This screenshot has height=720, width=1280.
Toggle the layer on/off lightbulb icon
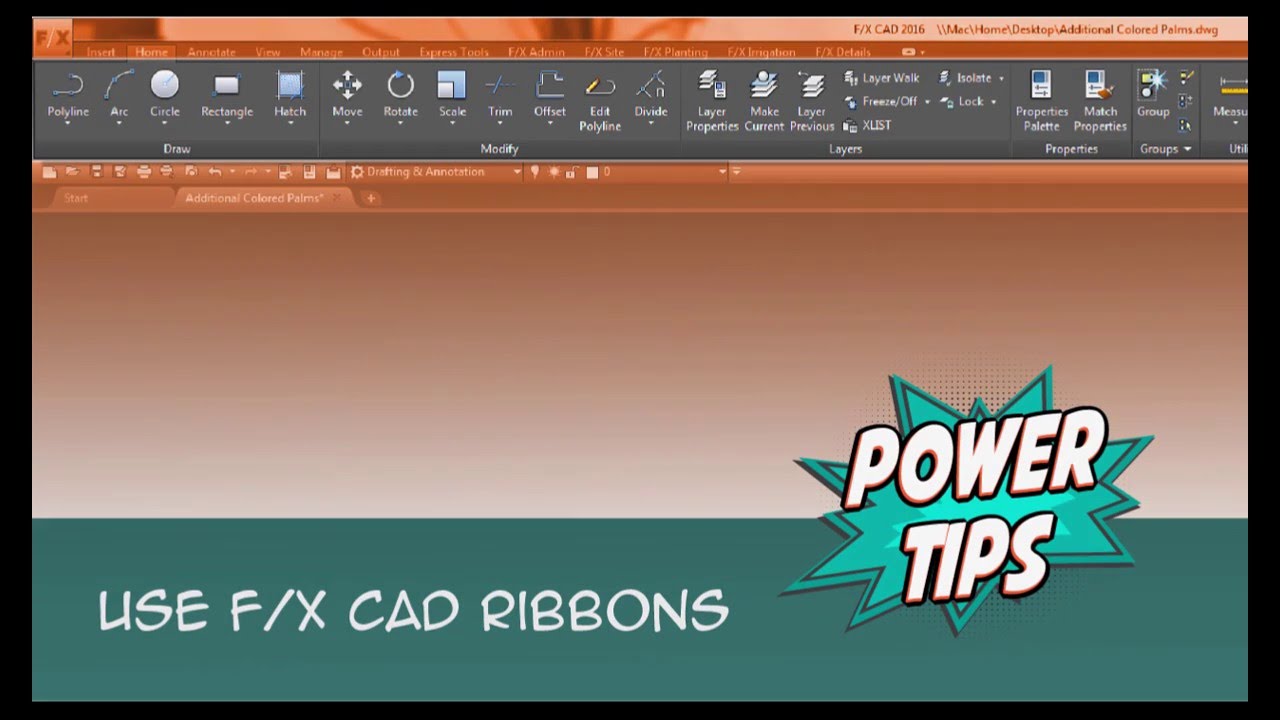535,172
